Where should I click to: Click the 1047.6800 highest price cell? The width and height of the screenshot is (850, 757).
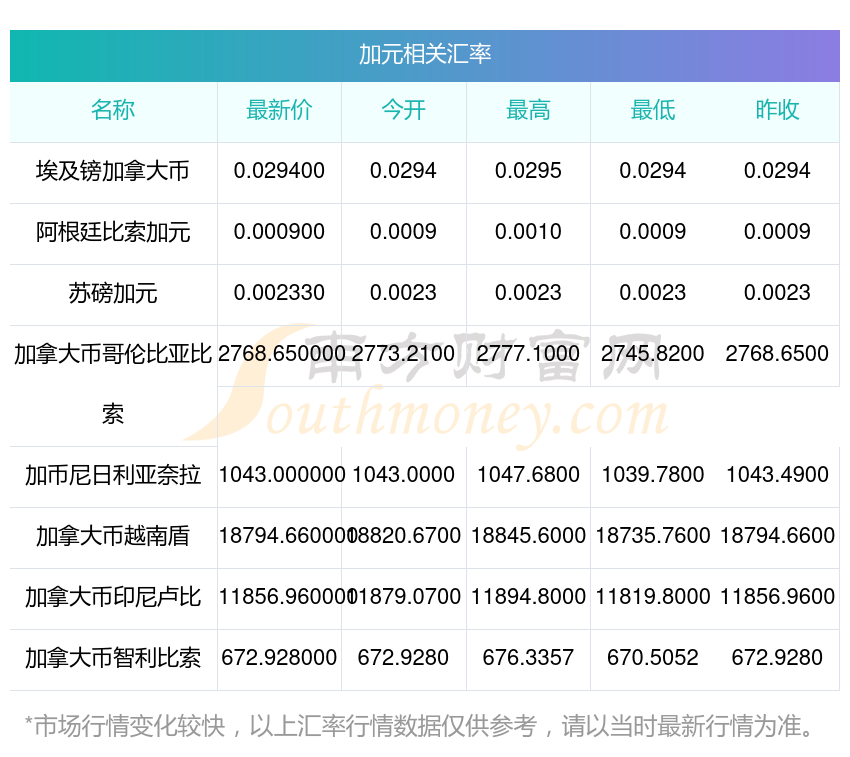pos(528,475)
